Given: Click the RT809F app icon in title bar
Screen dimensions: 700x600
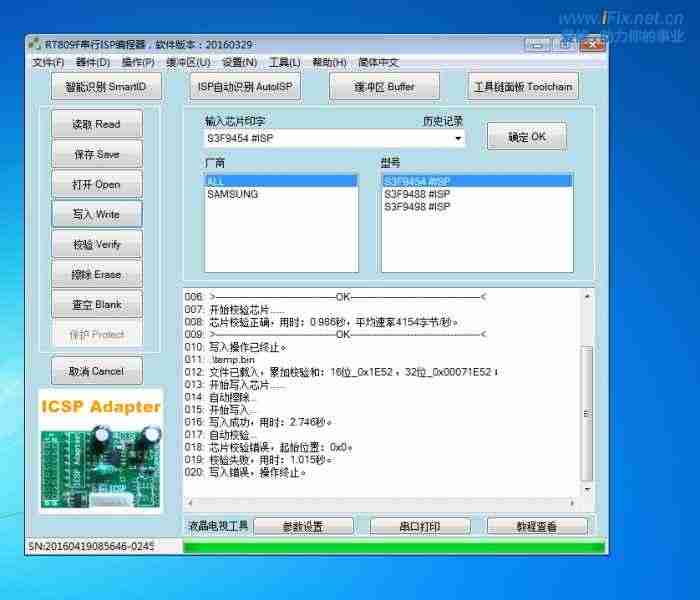Looking at the screenshot, I should (35, 45).
